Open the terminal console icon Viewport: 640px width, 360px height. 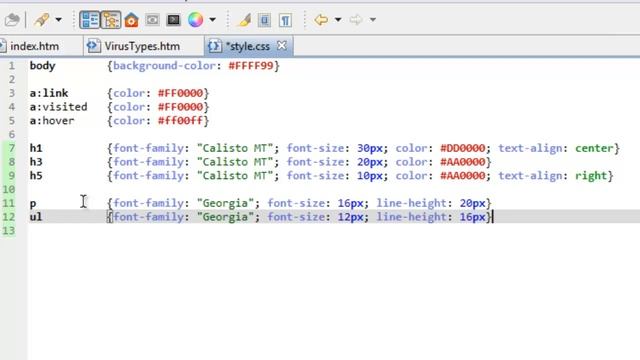(x=173, y=20)
